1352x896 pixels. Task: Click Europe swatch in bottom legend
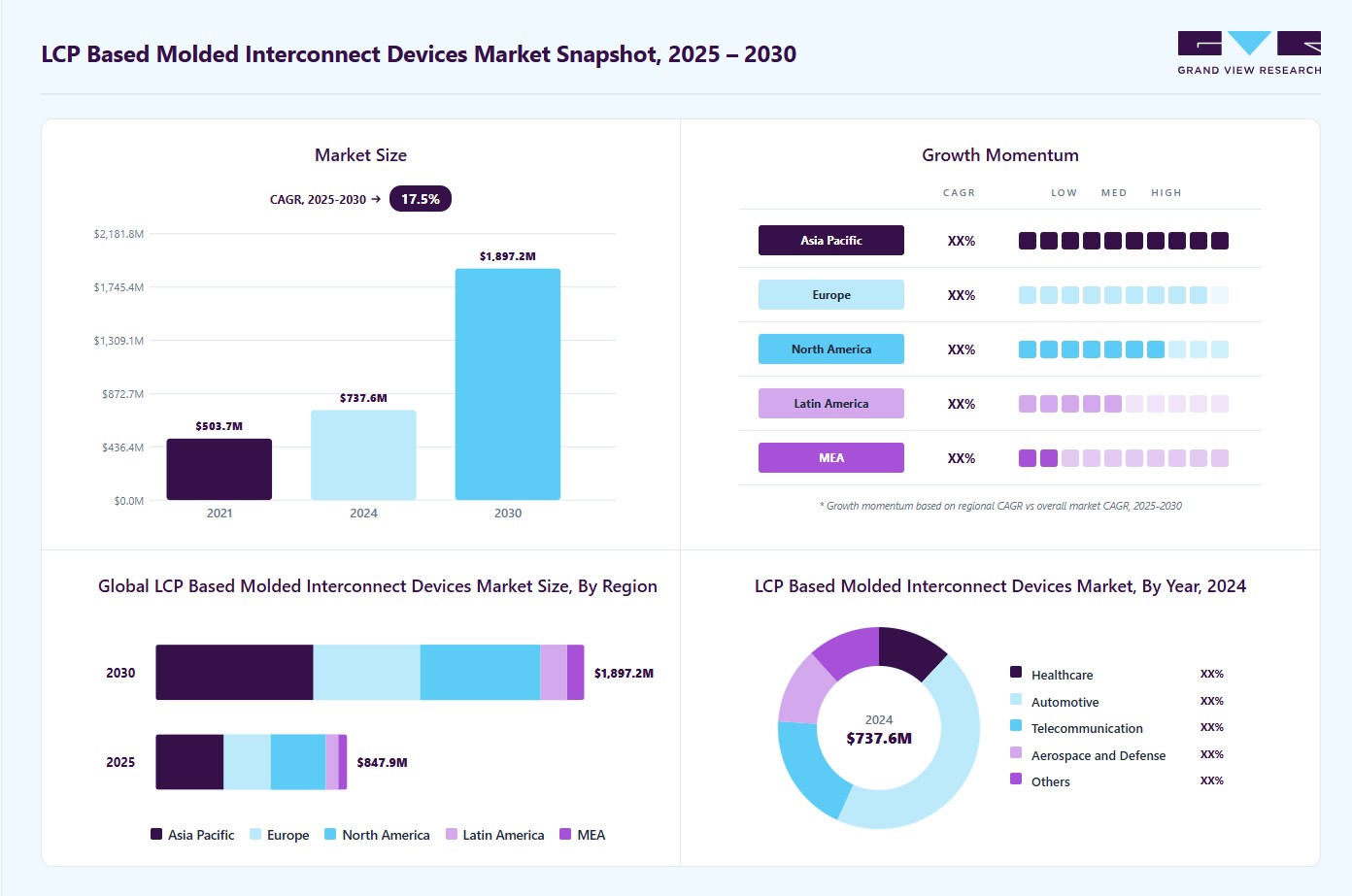255,834
